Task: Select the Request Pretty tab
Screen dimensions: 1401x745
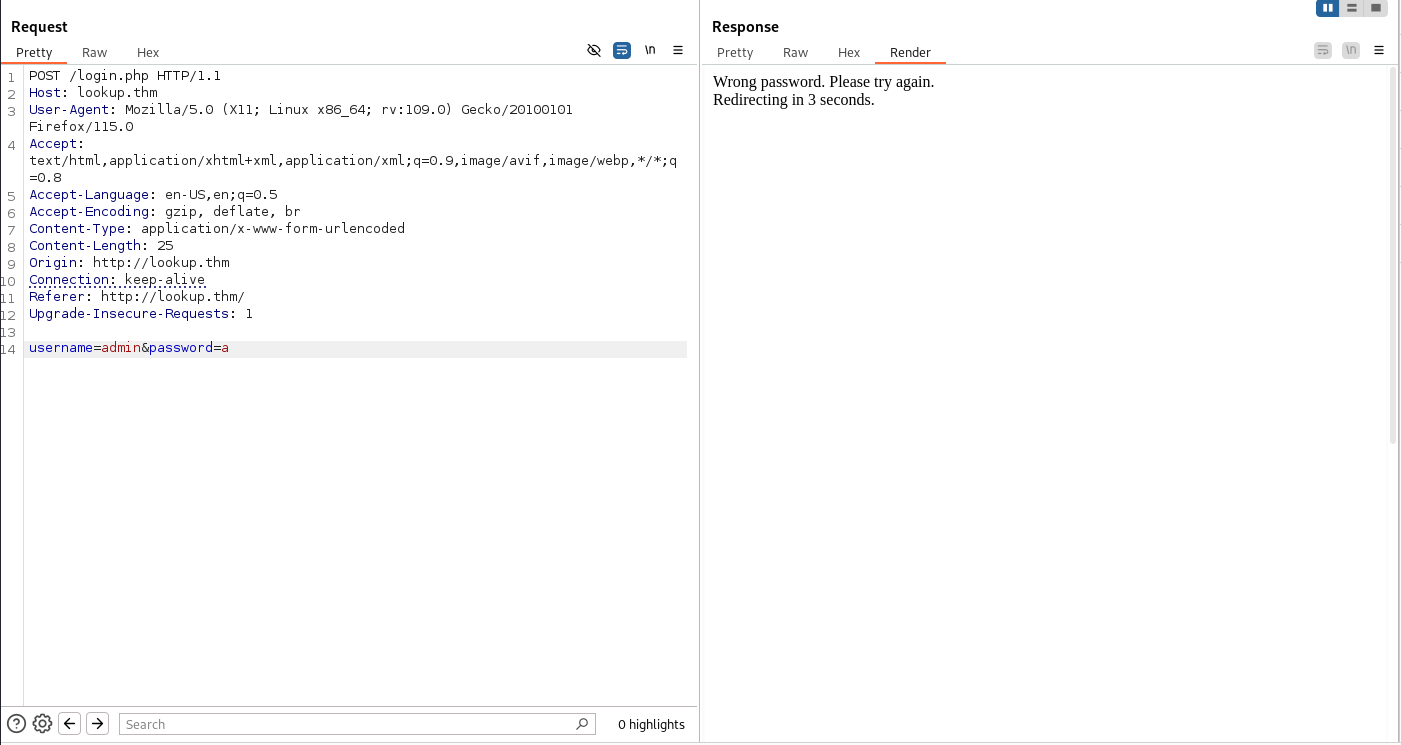Action: click(x=34, y=53)
